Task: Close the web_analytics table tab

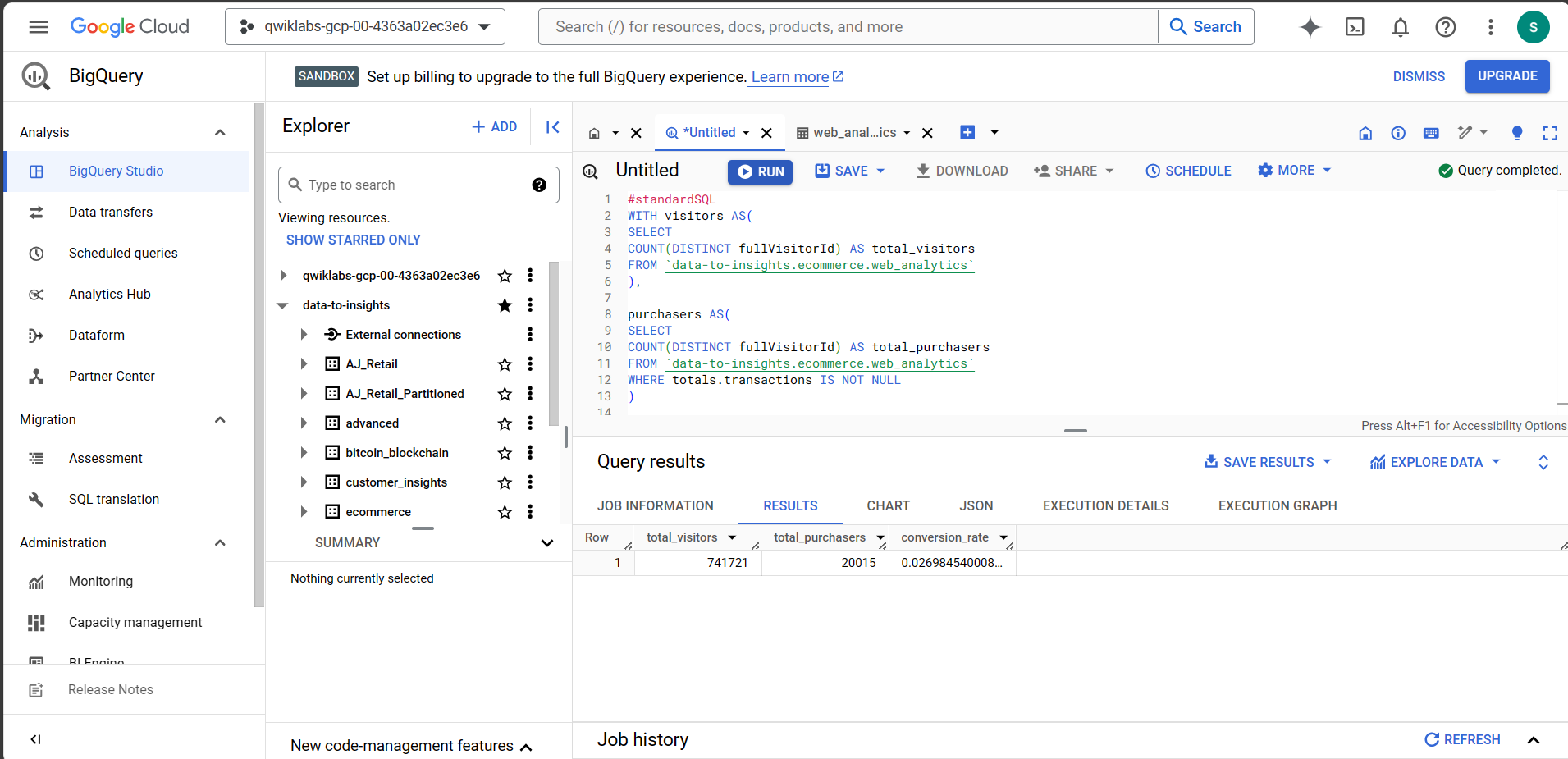Action: 927,133
